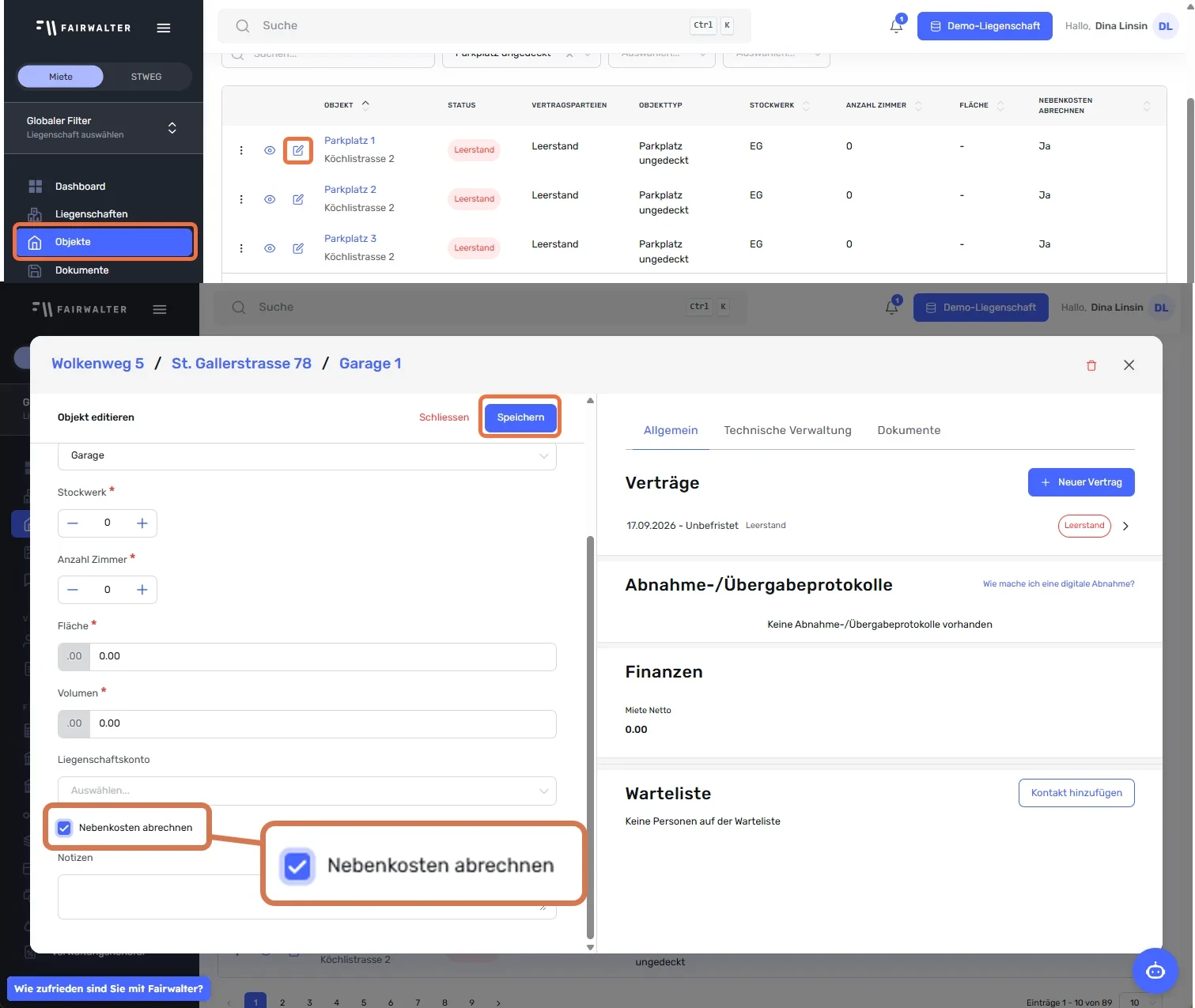Screen dimensions: 1195x1008
Task: Open the notification bell icon
Action: (x=896, y=26)
